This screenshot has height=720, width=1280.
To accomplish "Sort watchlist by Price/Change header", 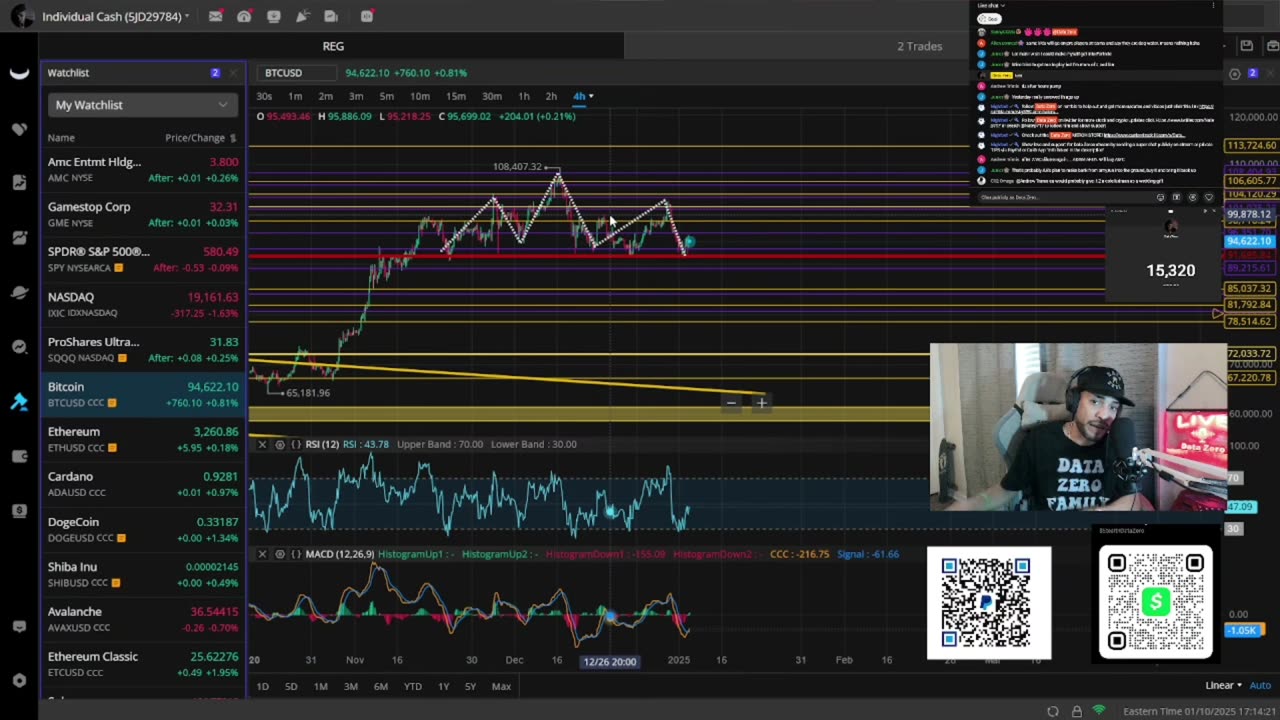I will pyautogui.click(x=200, y=138).
